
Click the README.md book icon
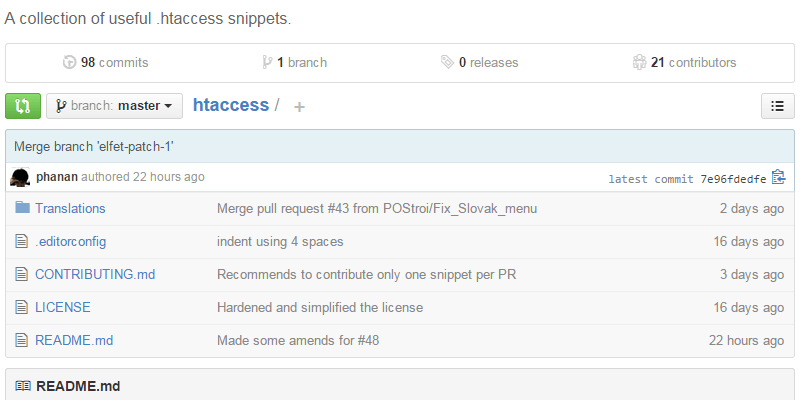(23, 386)
